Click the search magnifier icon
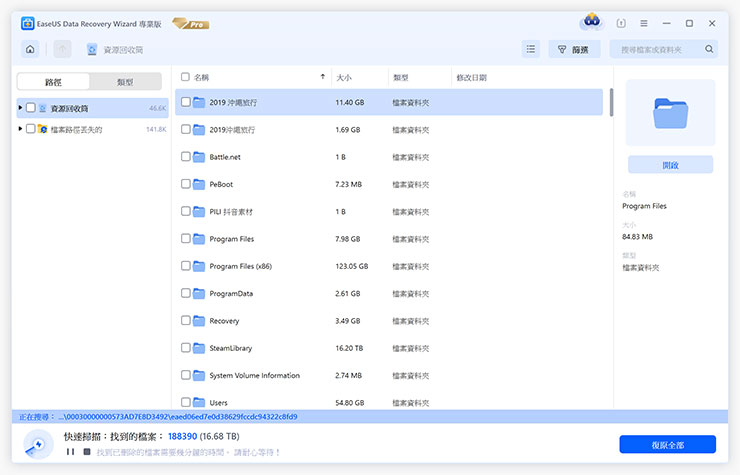The image size is (740, 475). 710,49
